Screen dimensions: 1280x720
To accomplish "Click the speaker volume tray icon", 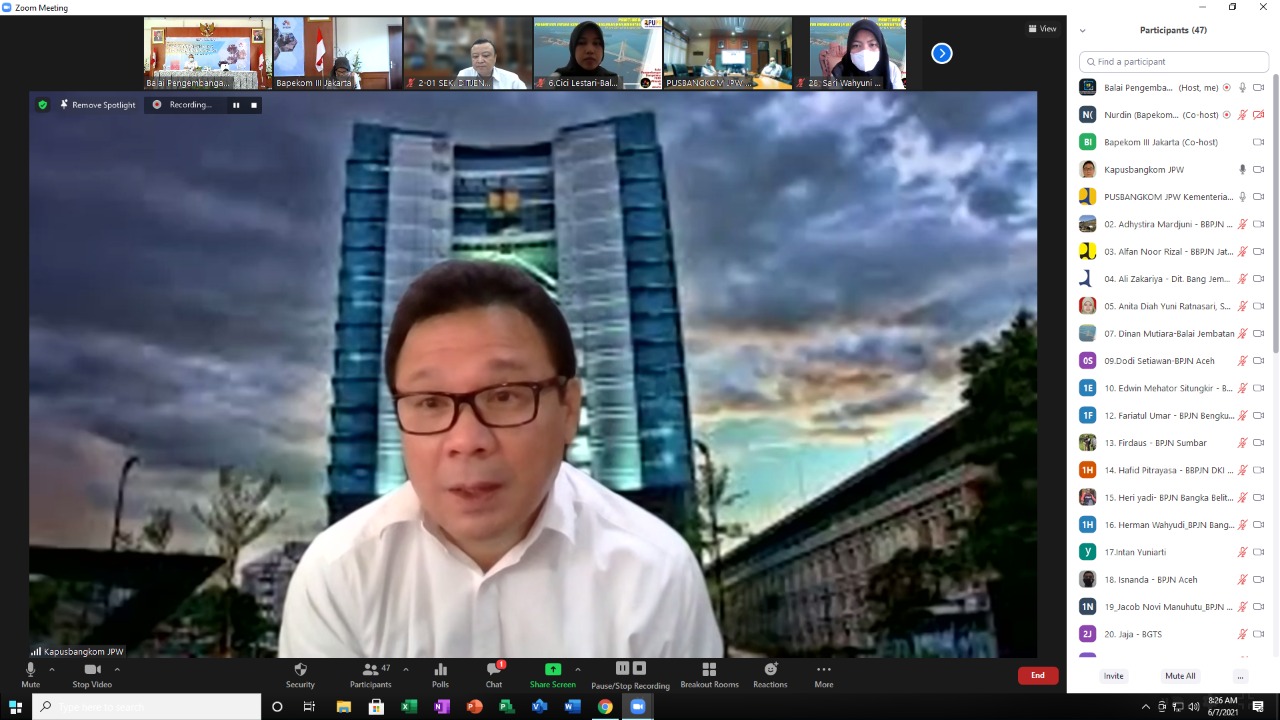I will (1193, 707).
